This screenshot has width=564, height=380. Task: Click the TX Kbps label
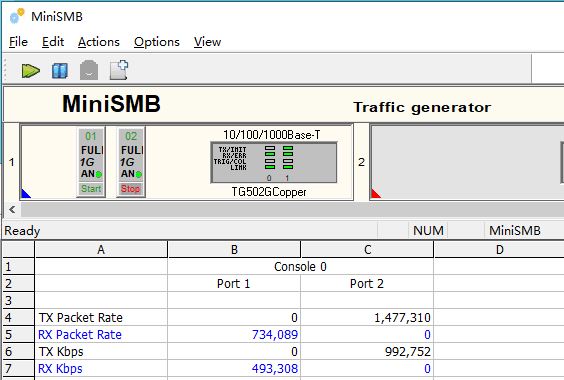(61, 351)
